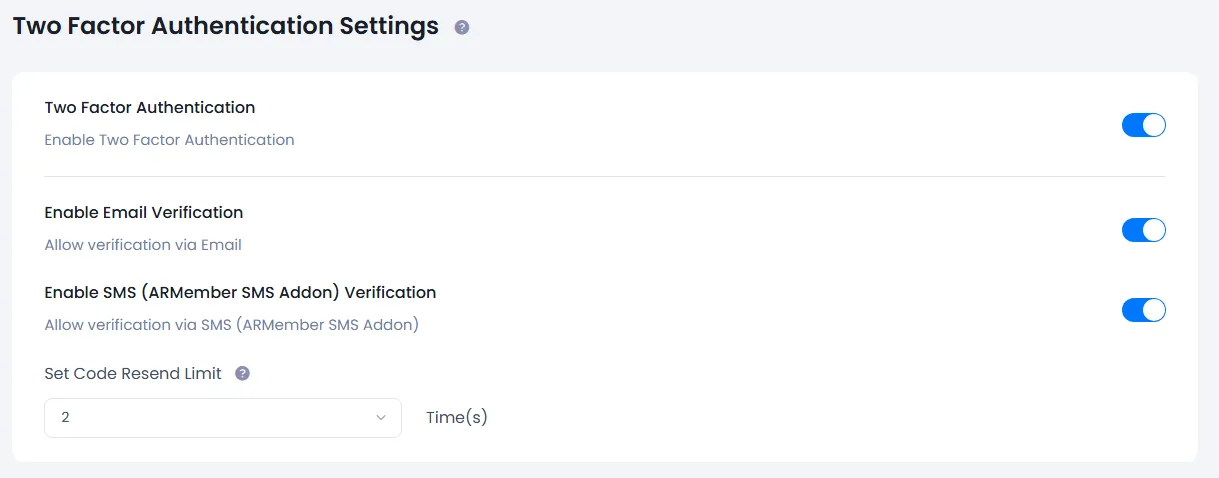
Task: Disable the Two Factor Authentication toggle
Action: (1143, 125)
